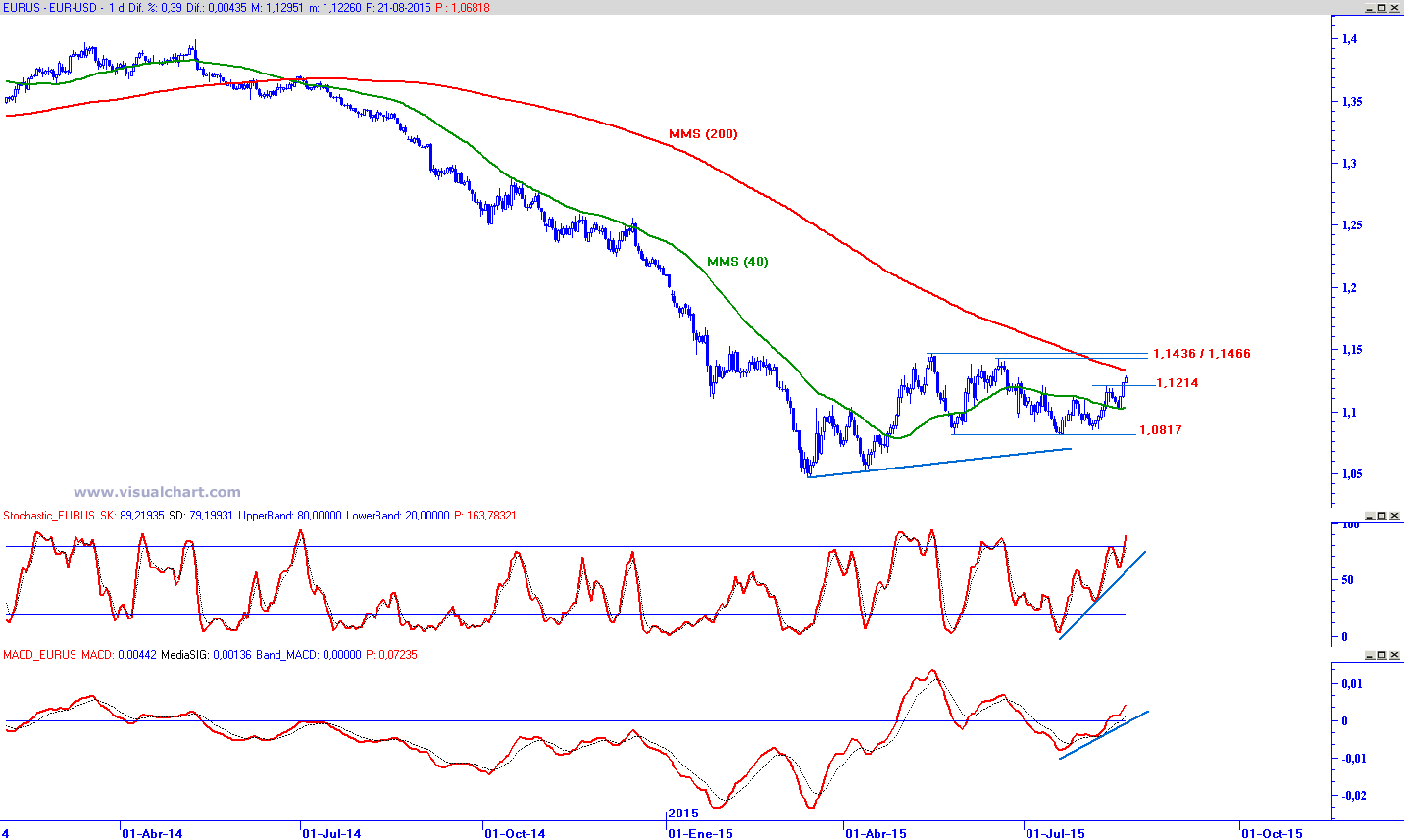Minimize the MACD_EURUS indicator pane
This screenshot has width=1404, height=840.
(x=1368, y=655)
